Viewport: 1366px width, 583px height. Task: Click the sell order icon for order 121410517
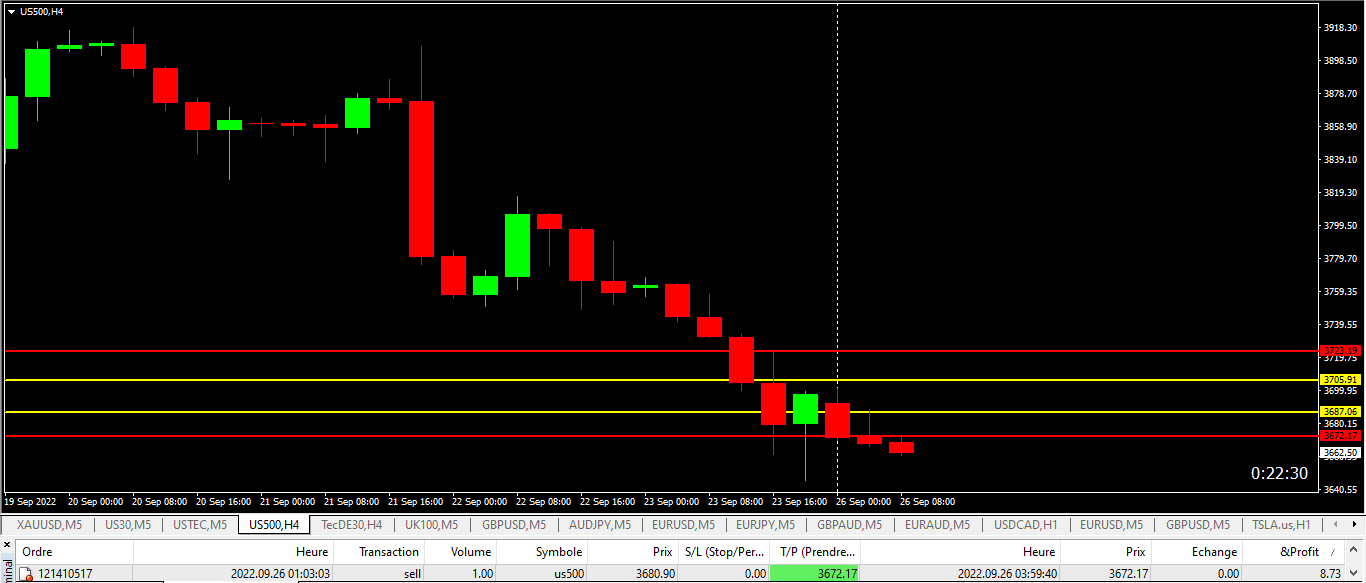[27, 574]
